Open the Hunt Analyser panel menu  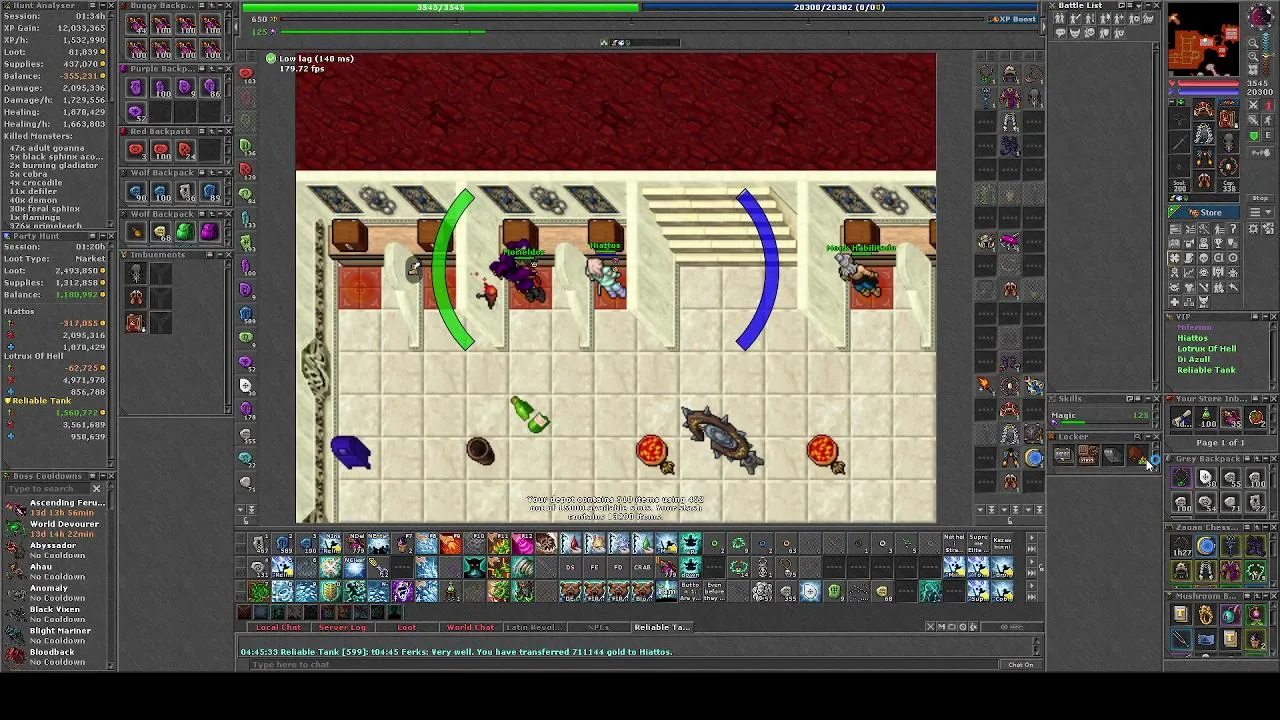(x=94, y=6)
